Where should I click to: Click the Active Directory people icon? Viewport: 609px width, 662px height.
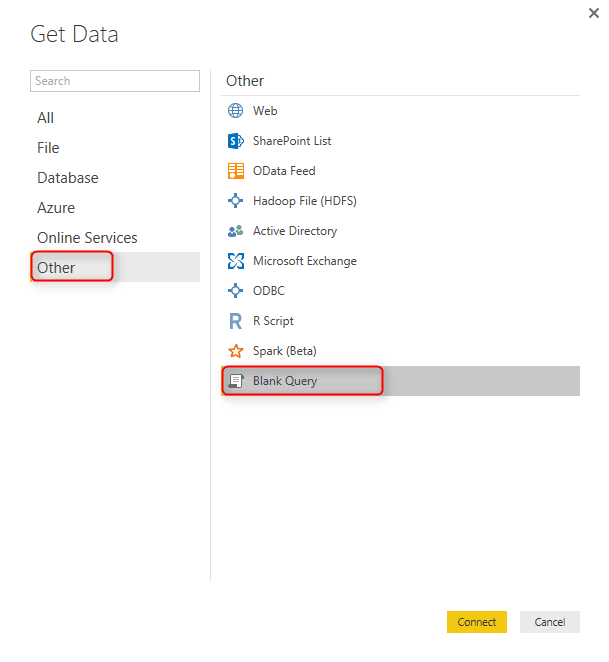tap(235, 231)
